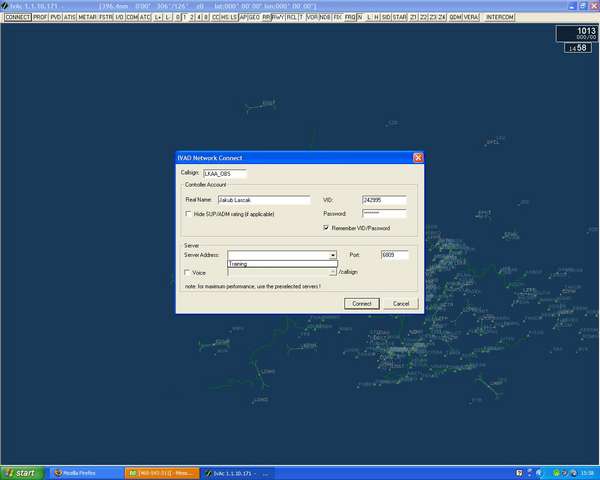Image resolution: width=600 pixels, height=480 pixels.
Task: Click the Z1 toolbar button
Action: (413, 17)
